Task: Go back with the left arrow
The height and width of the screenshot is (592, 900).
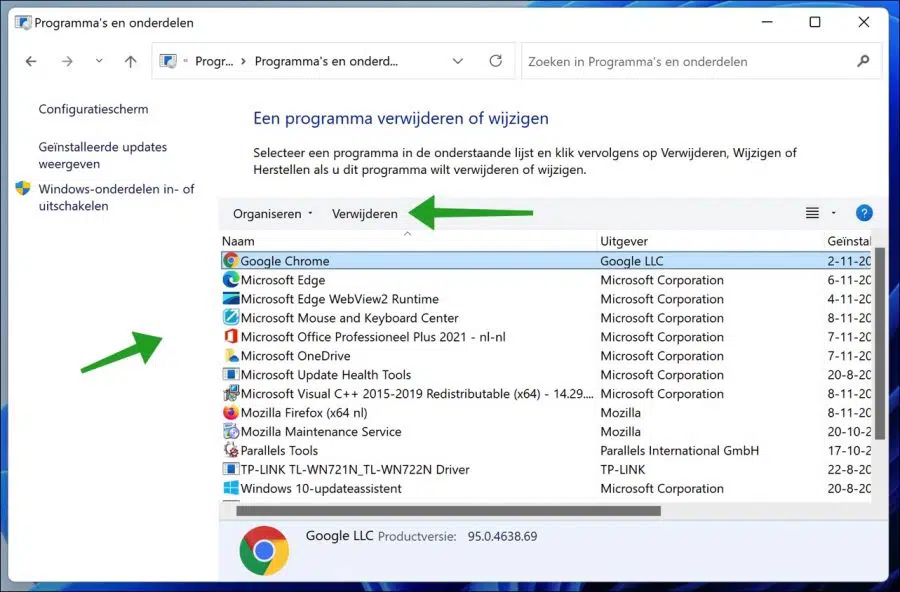Action: point(31,61)
